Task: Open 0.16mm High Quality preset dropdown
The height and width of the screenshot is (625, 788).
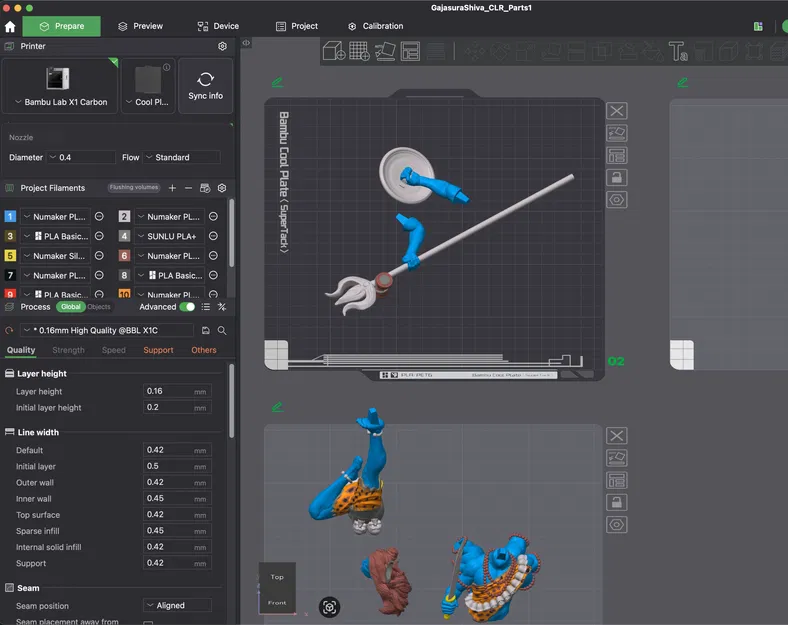Action: pyautogui.click(x=107, y=330)
